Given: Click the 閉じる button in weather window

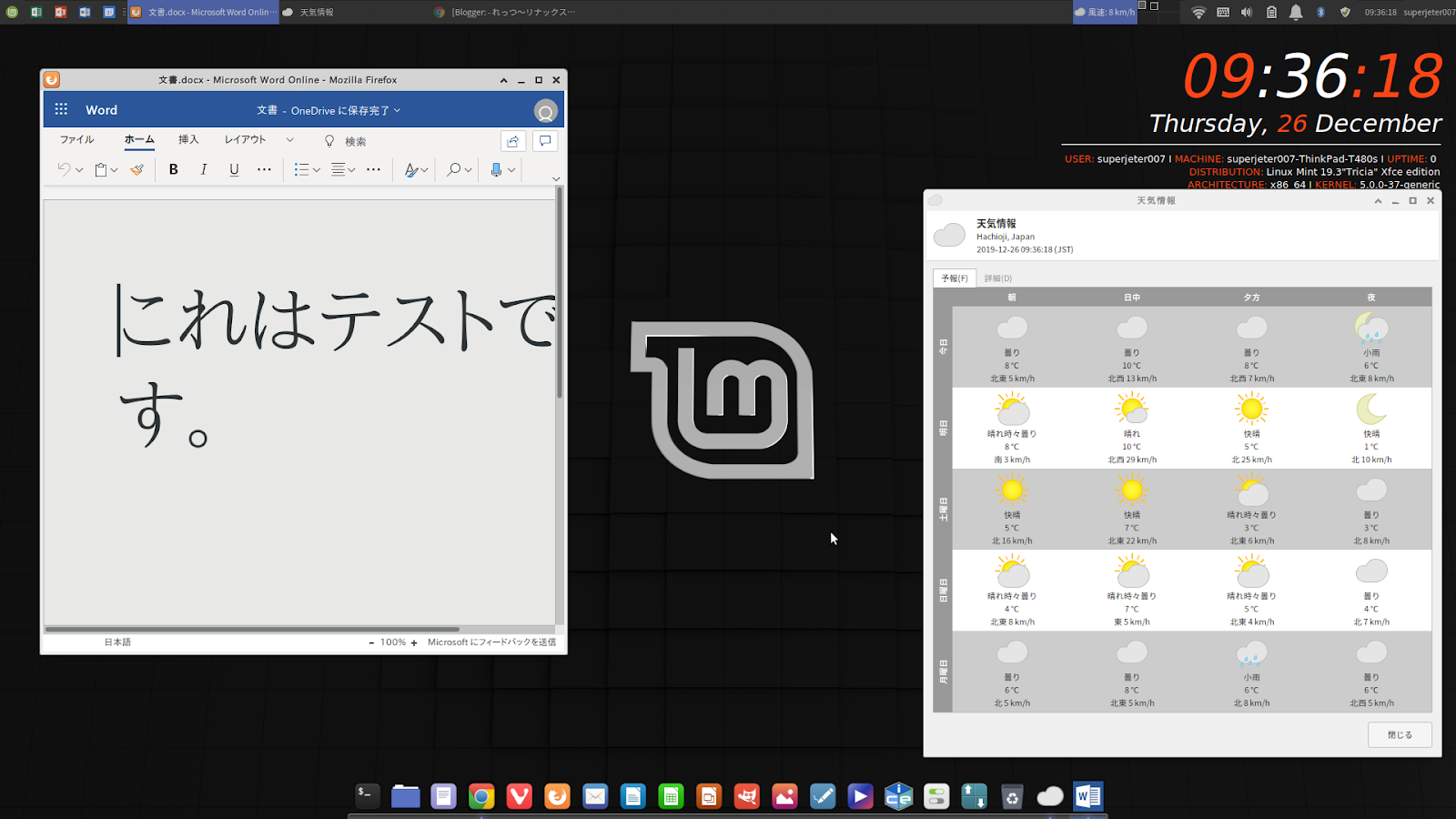Looking at the screenshot, I should coord(1400,735).
